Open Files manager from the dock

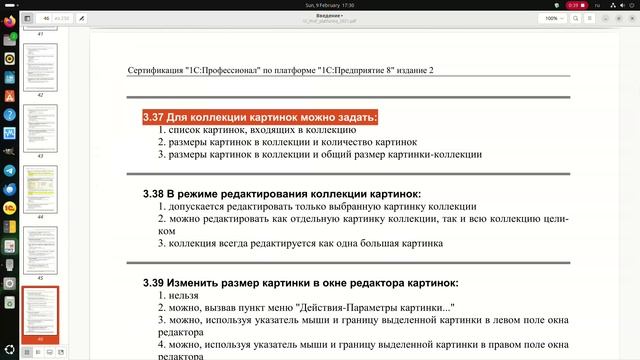click(9, 40)
